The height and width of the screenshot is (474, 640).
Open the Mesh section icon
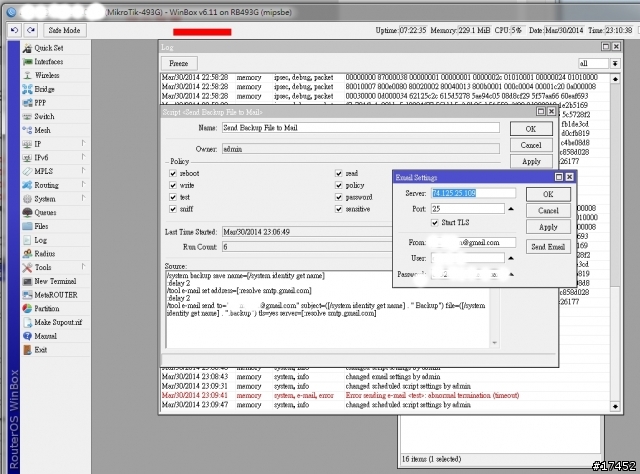[27, 130]
